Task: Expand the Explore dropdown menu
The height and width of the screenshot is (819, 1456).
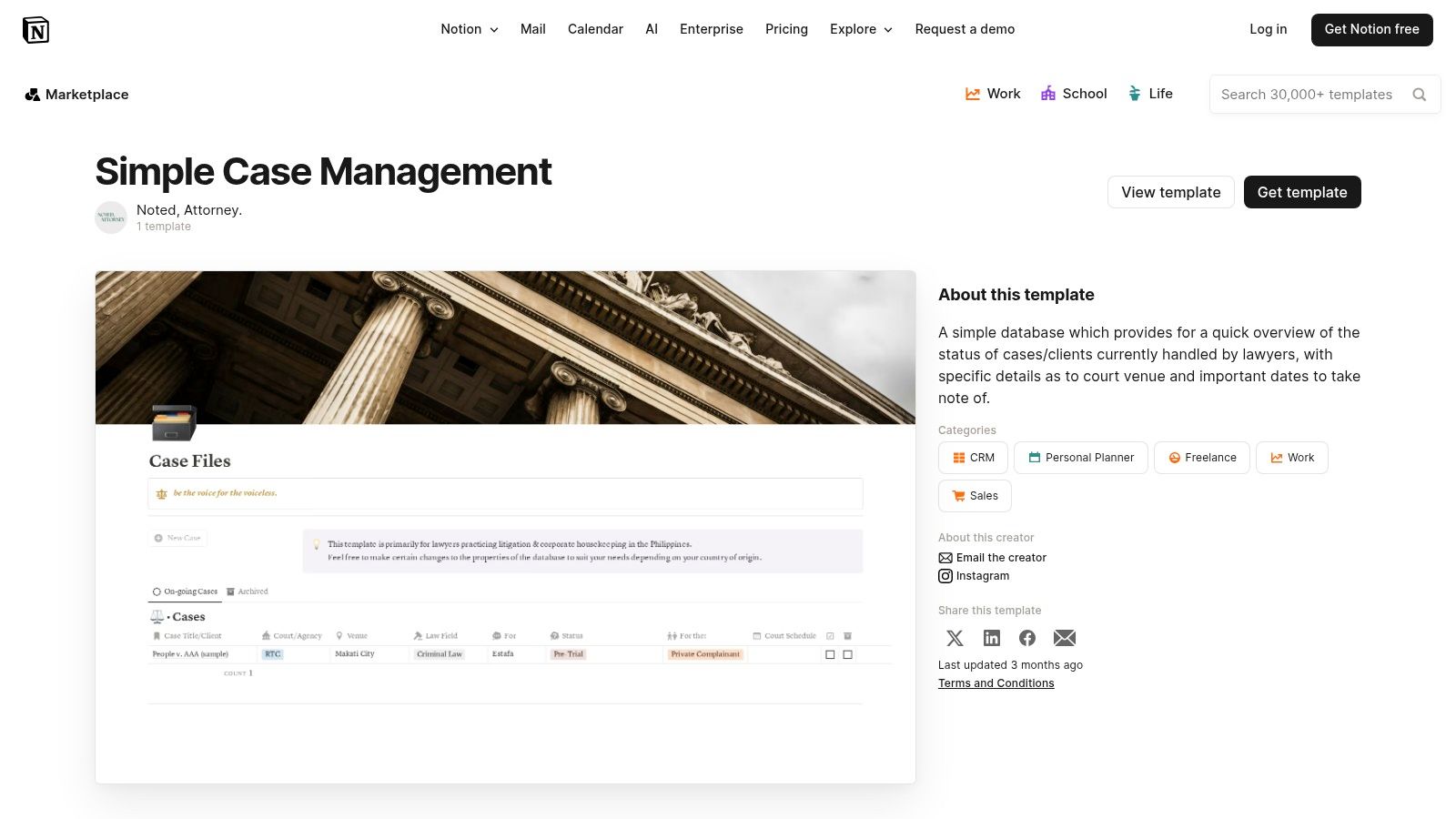Action: [860, 29]
